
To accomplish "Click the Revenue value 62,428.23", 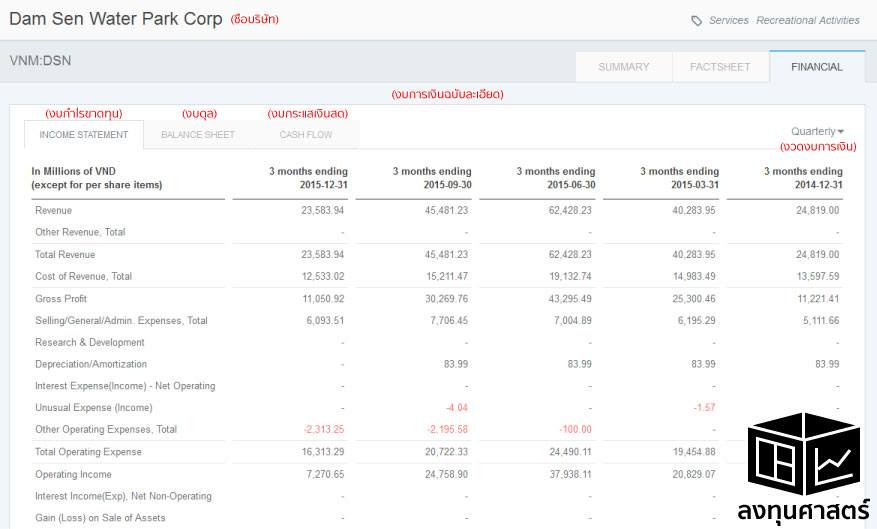I will point(570,210).
